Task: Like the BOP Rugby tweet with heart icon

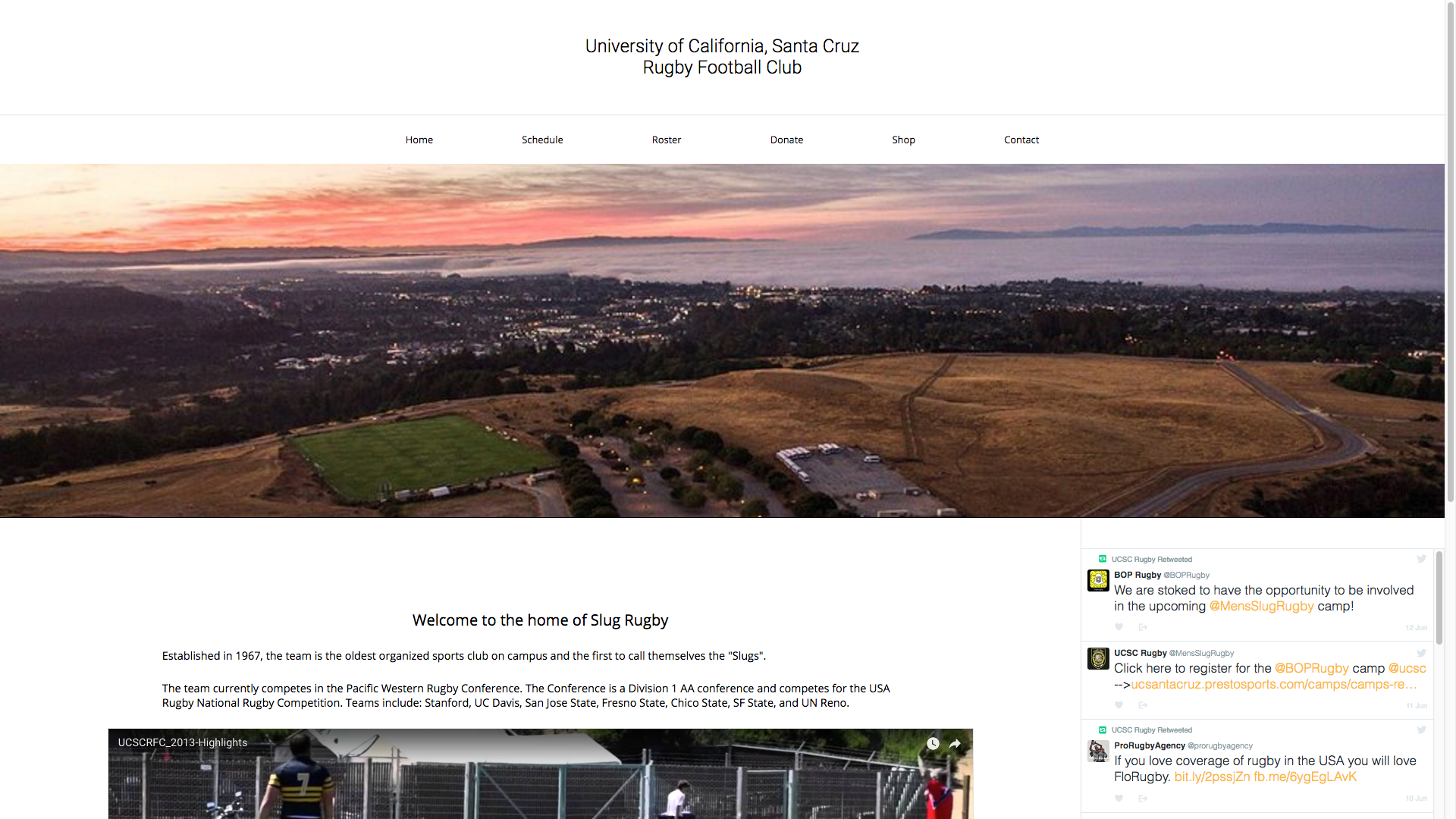Action: pos(1119,627)
